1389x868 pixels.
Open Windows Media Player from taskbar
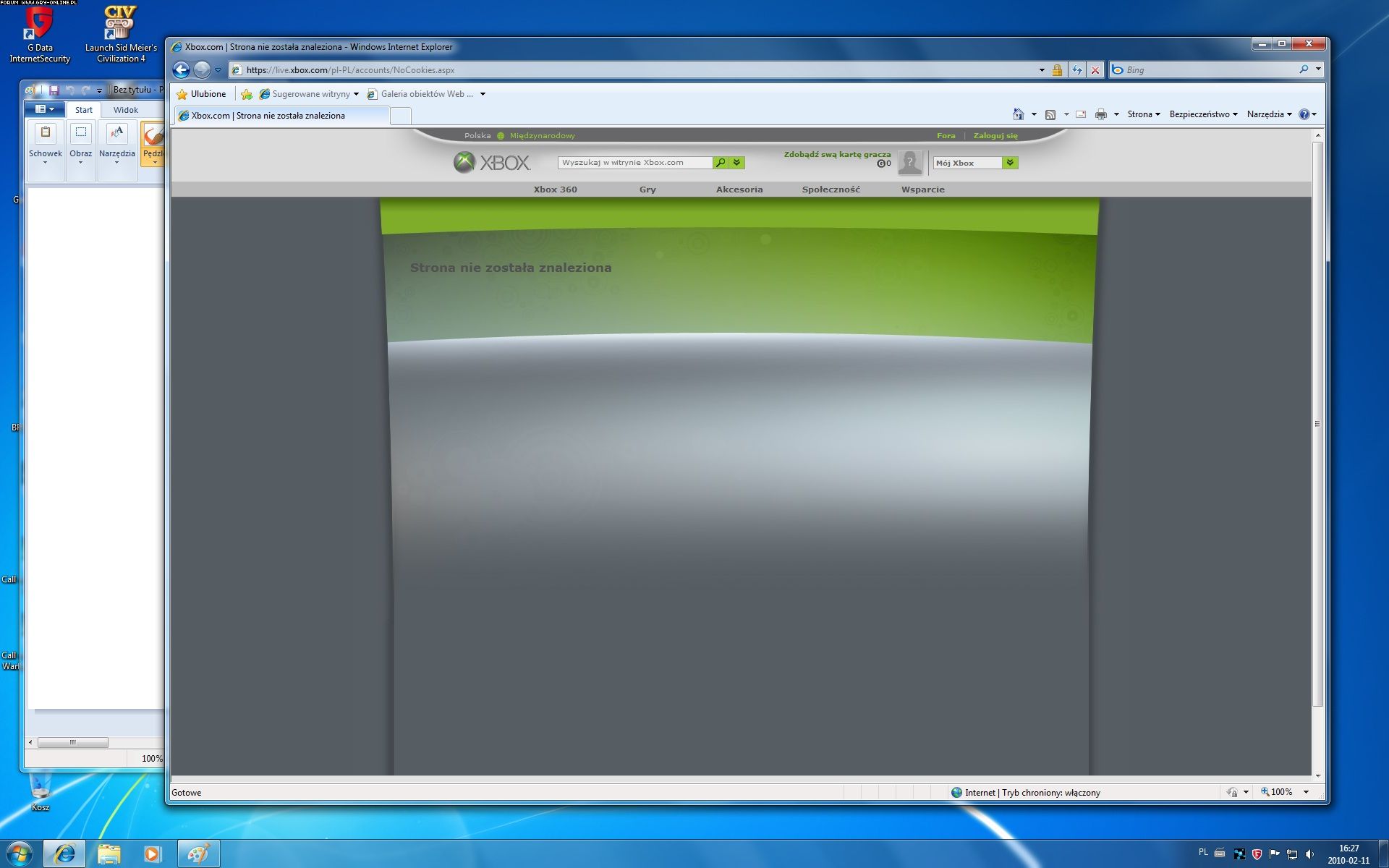point(153,854)
